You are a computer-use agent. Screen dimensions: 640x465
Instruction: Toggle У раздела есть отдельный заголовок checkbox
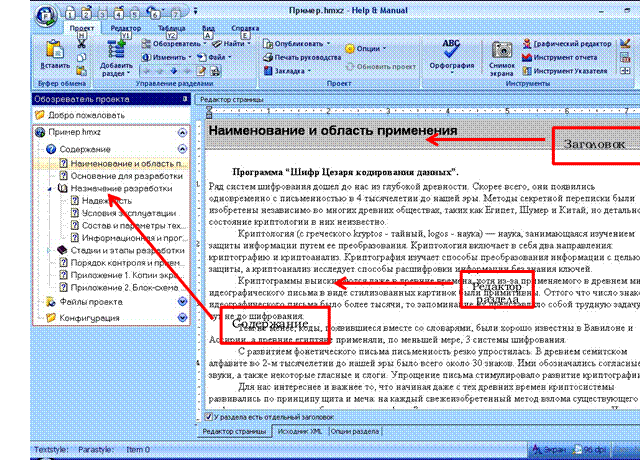point(209,417)
